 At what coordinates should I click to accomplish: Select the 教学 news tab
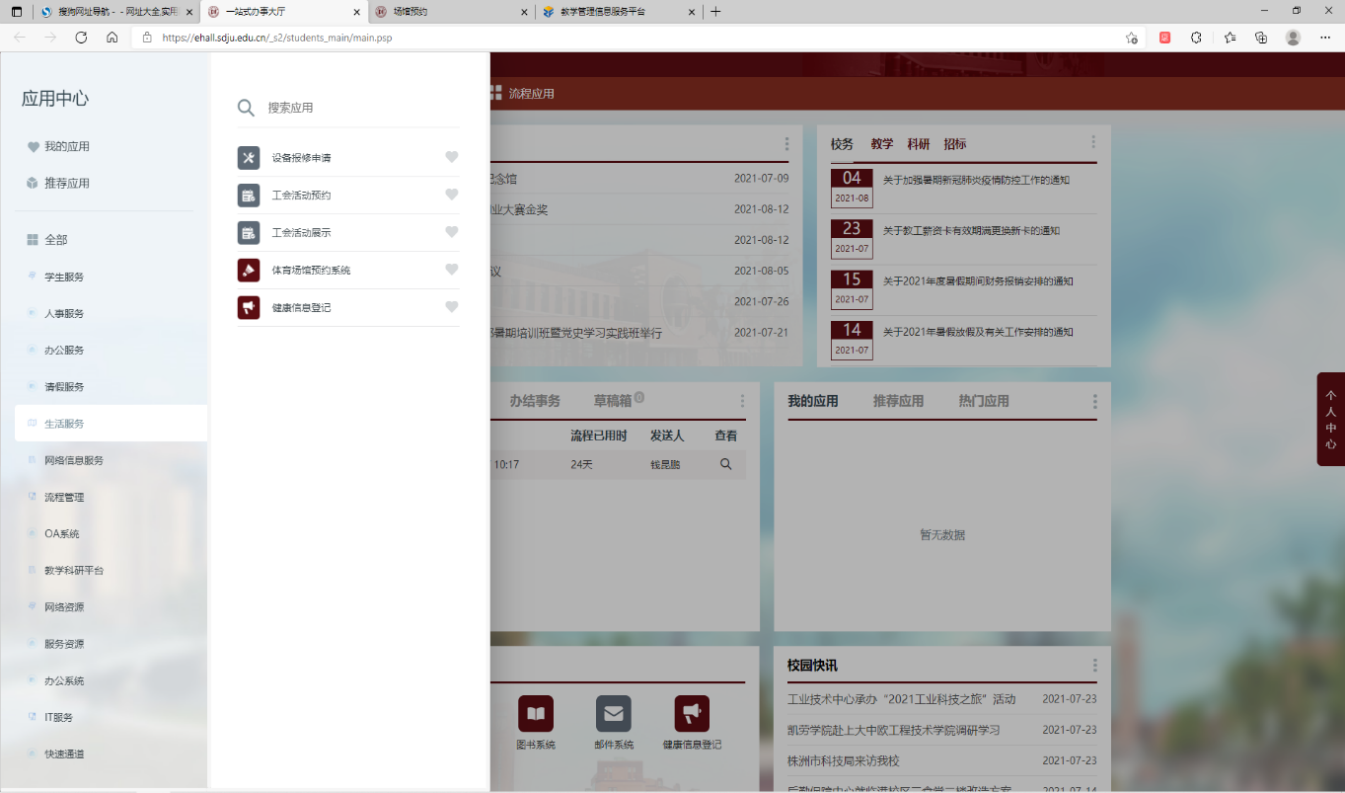point(881,144)
